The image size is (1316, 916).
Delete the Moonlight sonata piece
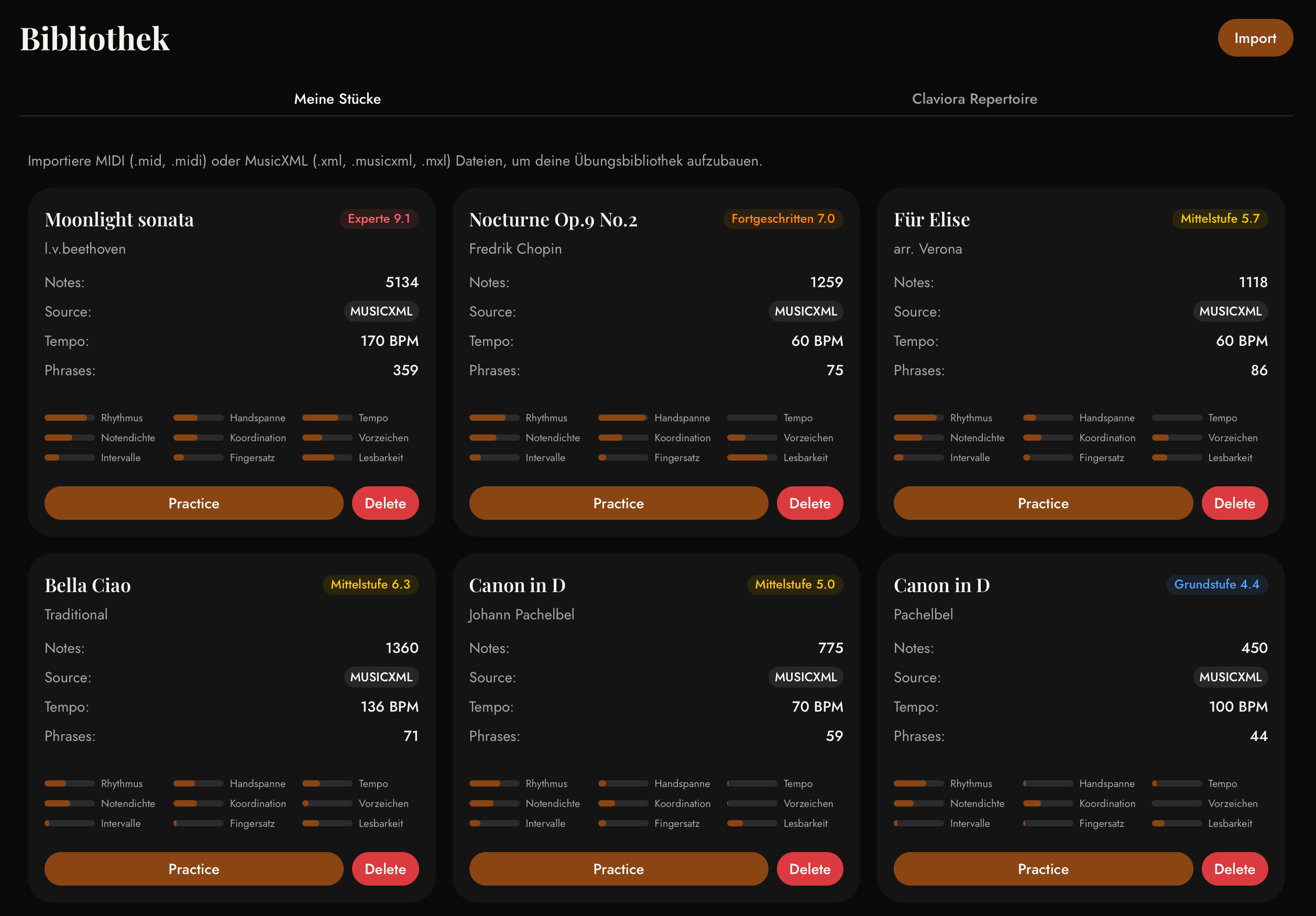(x=385, y=503)
